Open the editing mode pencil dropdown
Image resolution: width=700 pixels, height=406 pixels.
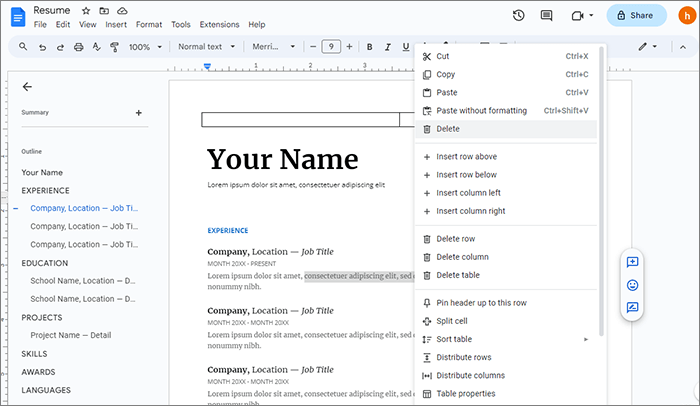click(648, 46)
